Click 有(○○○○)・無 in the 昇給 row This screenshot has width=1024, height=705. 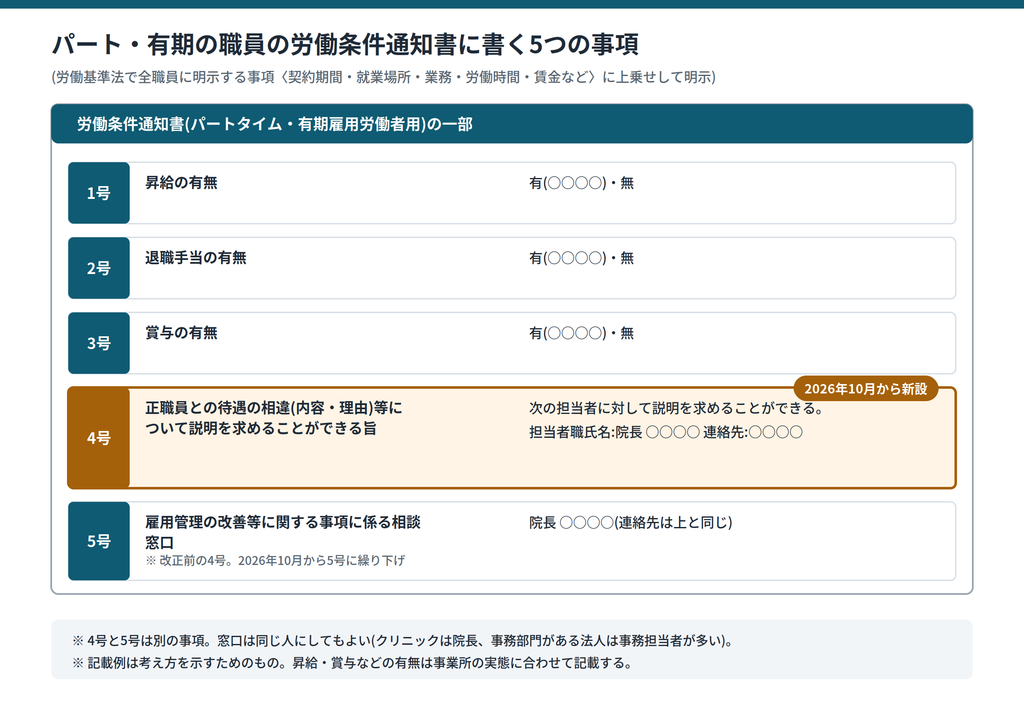pos(581,183)
